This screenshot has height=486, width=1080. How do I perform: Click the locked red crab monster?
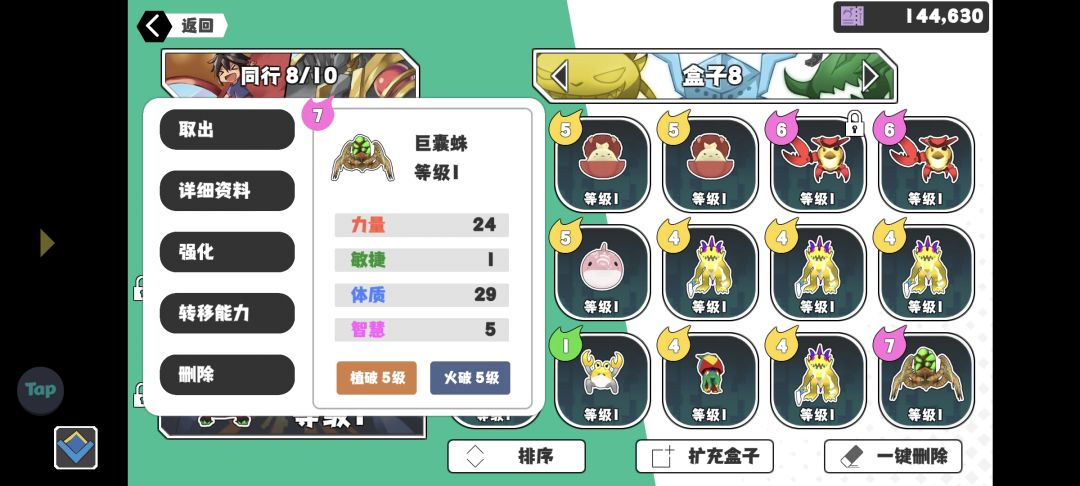tap(817, 164)
